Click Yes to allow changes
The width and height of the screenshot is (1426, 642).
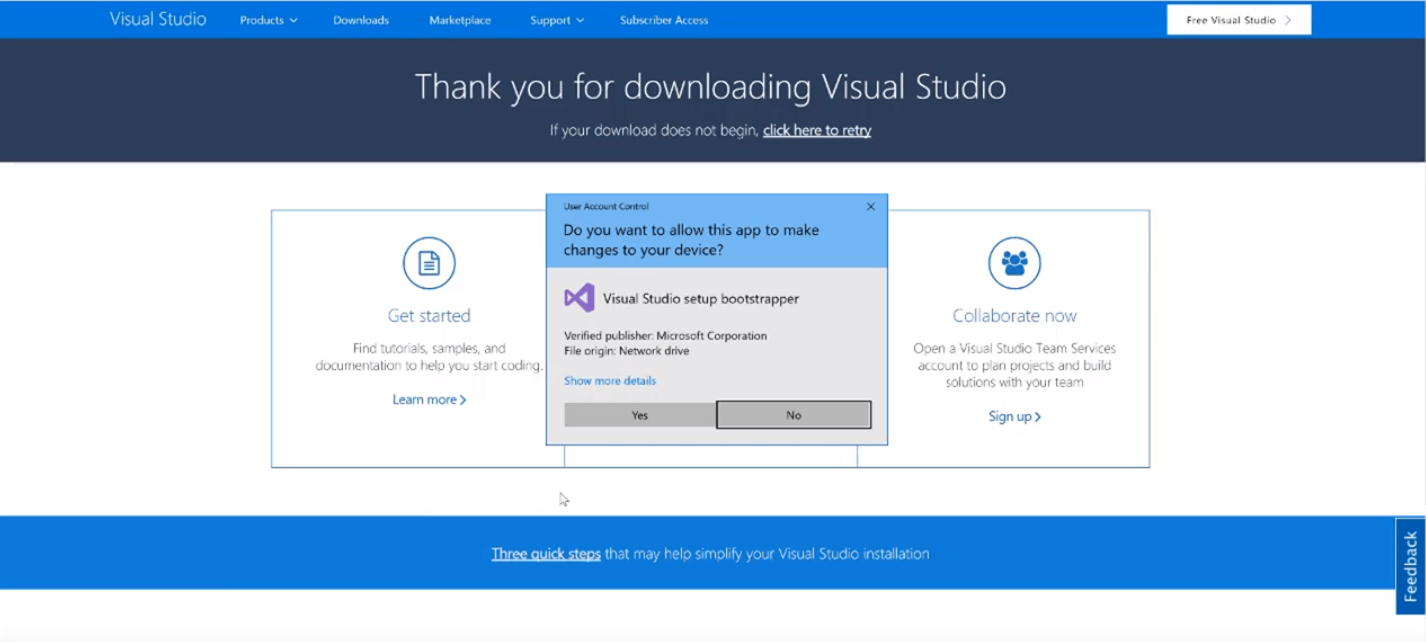pos(640,415)
